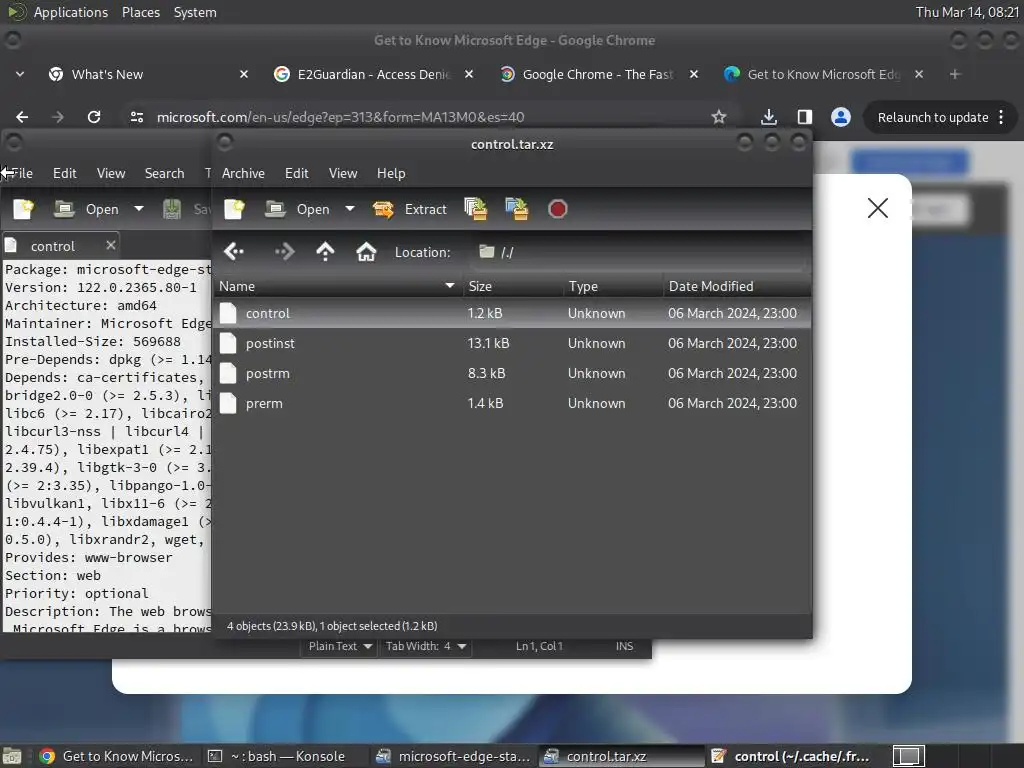1024x768 pixels.
Task: Open a new Chrome tab
Action: point(955,74)
